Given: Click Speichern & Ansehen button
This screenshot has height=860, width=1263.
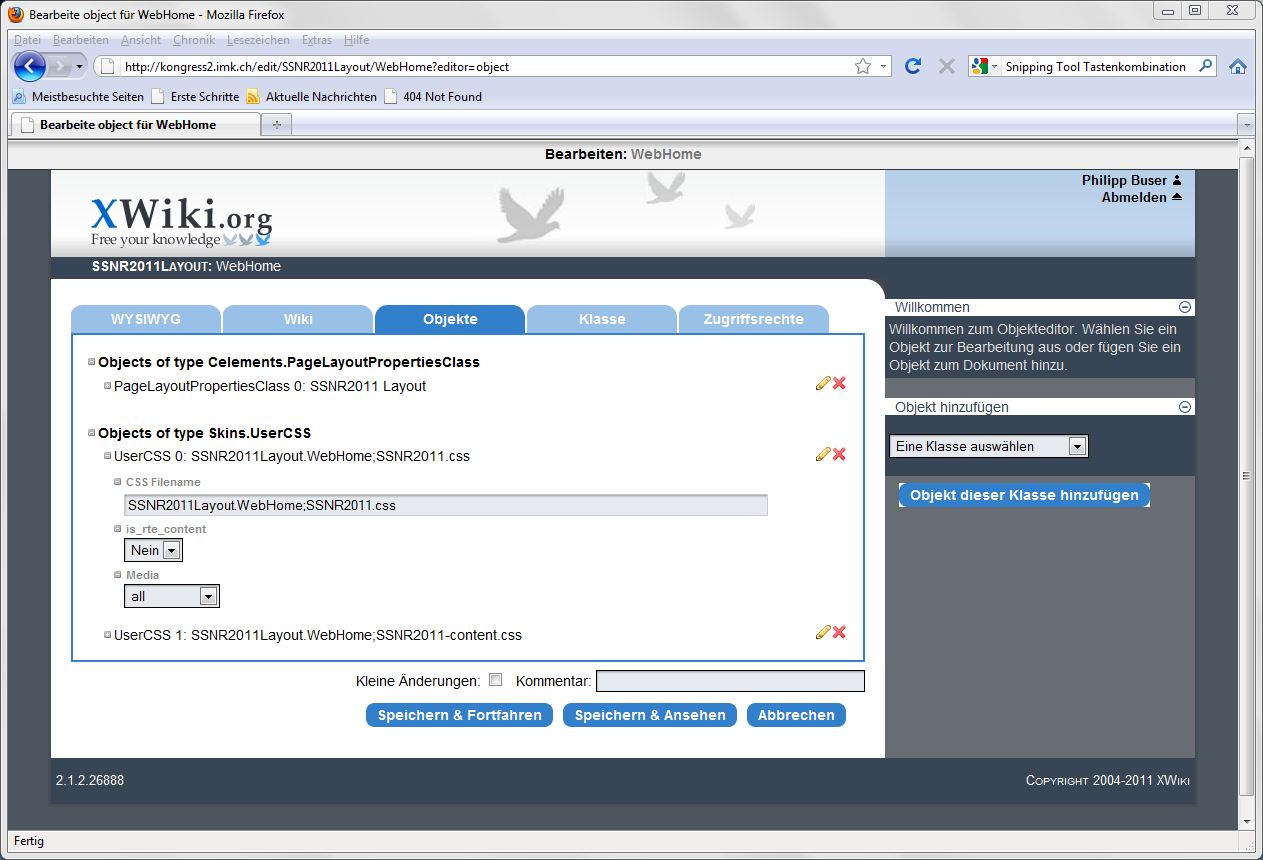Looking at the screenshot, I should [x=650, y=715].
